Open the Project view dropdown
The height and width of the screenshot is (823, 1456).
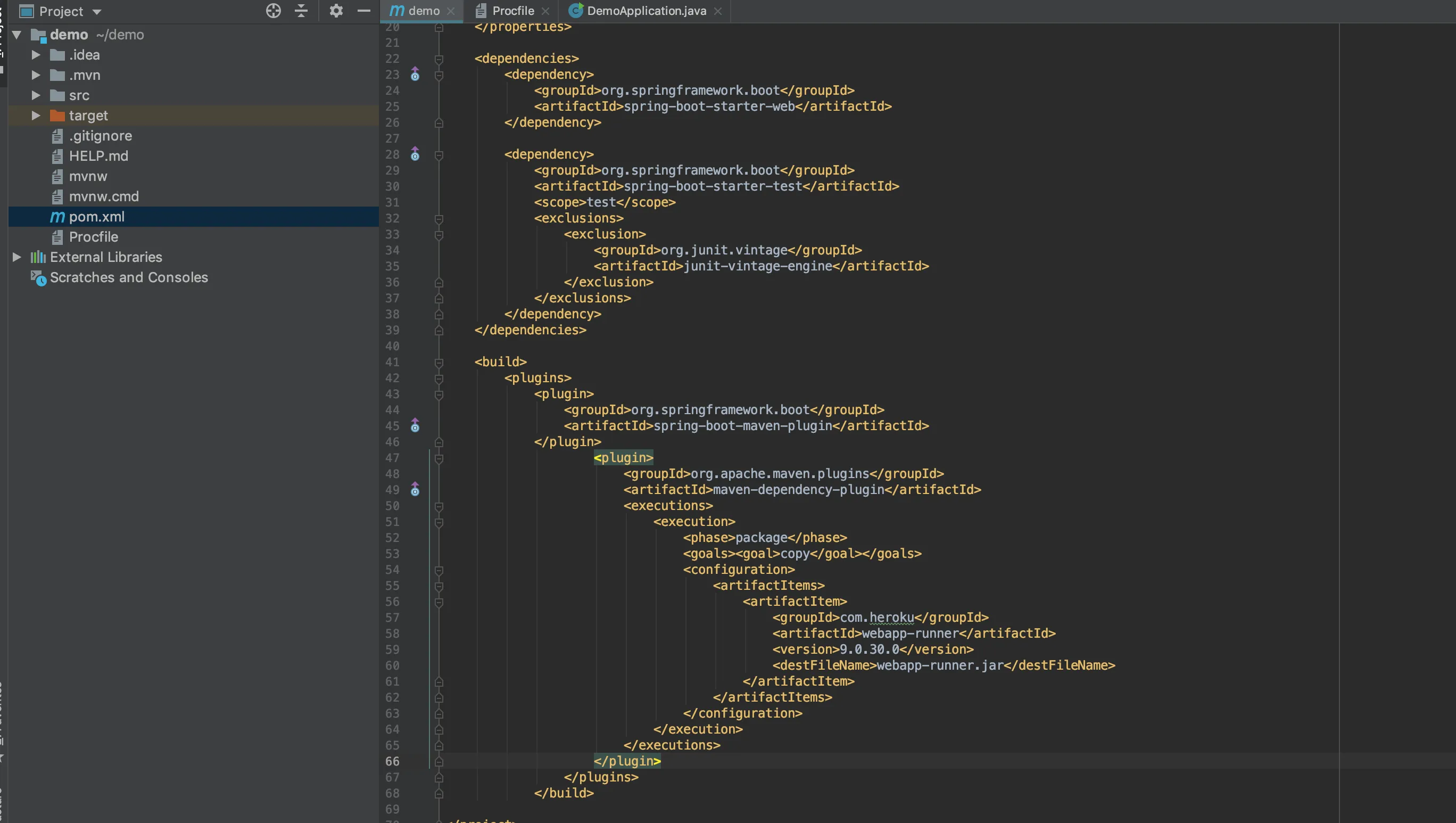(97, 12)
